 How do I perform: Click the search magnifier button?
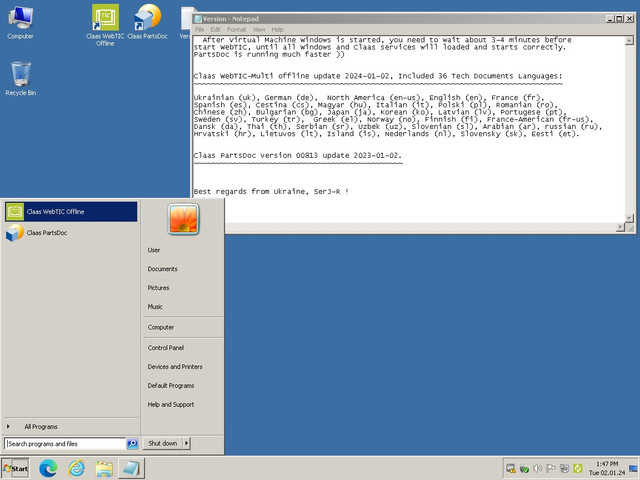132,444
